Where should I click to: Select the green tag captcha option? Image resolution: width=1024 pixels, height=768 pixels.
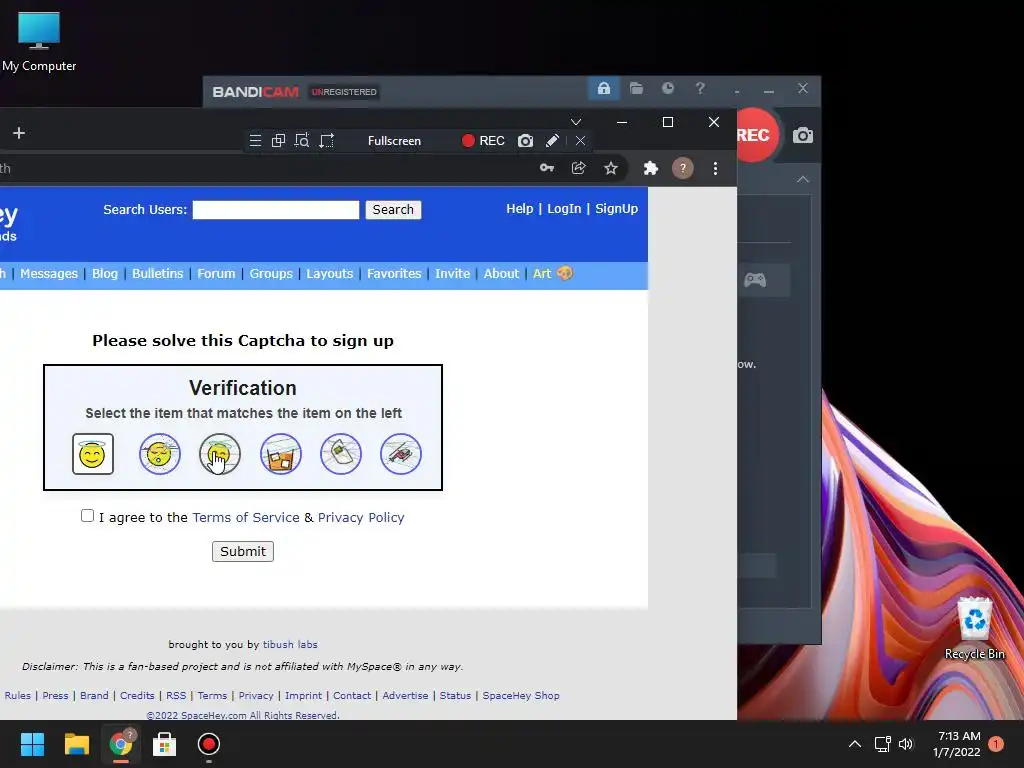(x=340, y=454)
